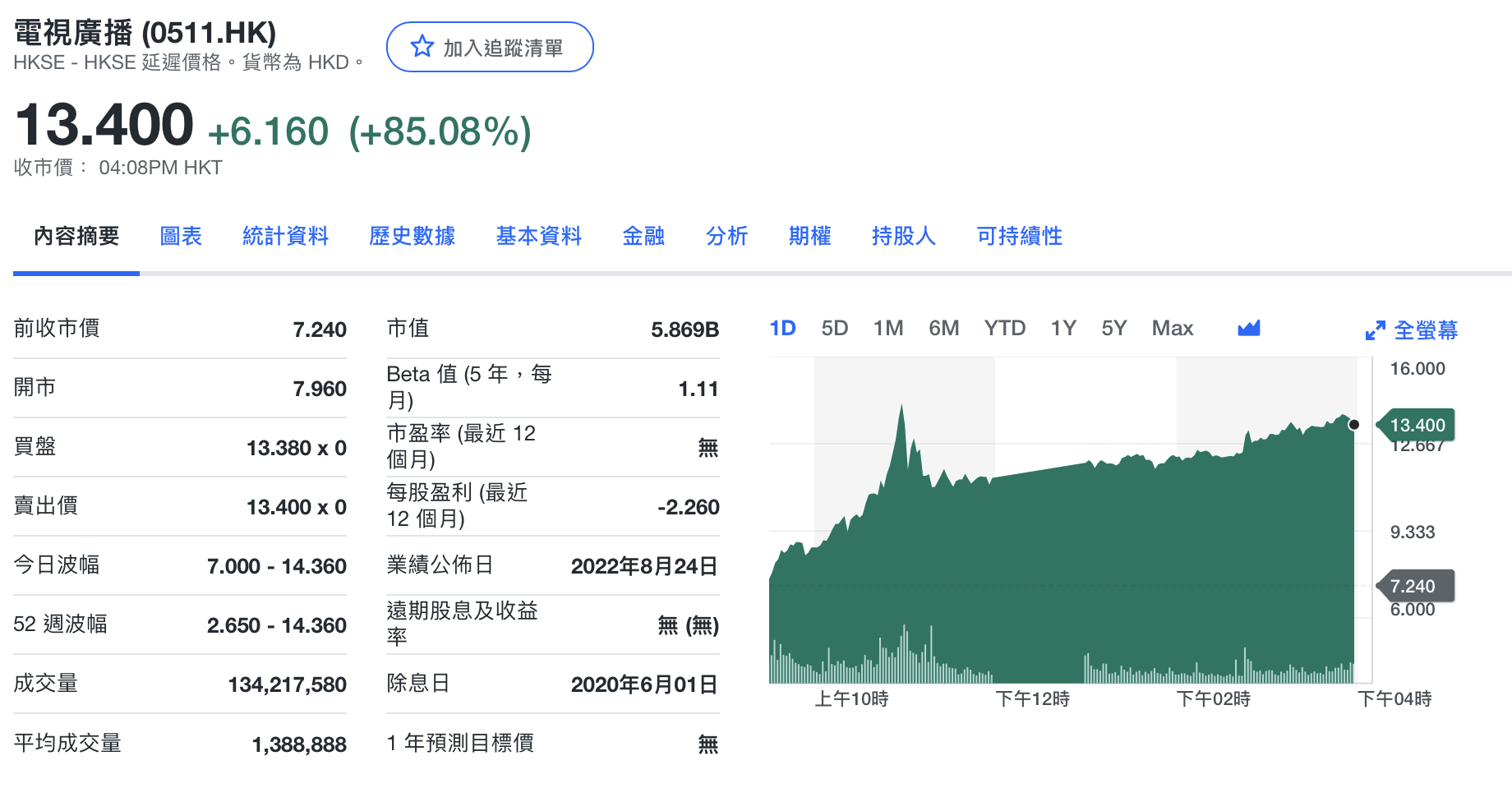Go to the 歷史數據 tab
The width and height of the screenshot is (1512, 802).
pyautogui.click(x=412, y=237)
